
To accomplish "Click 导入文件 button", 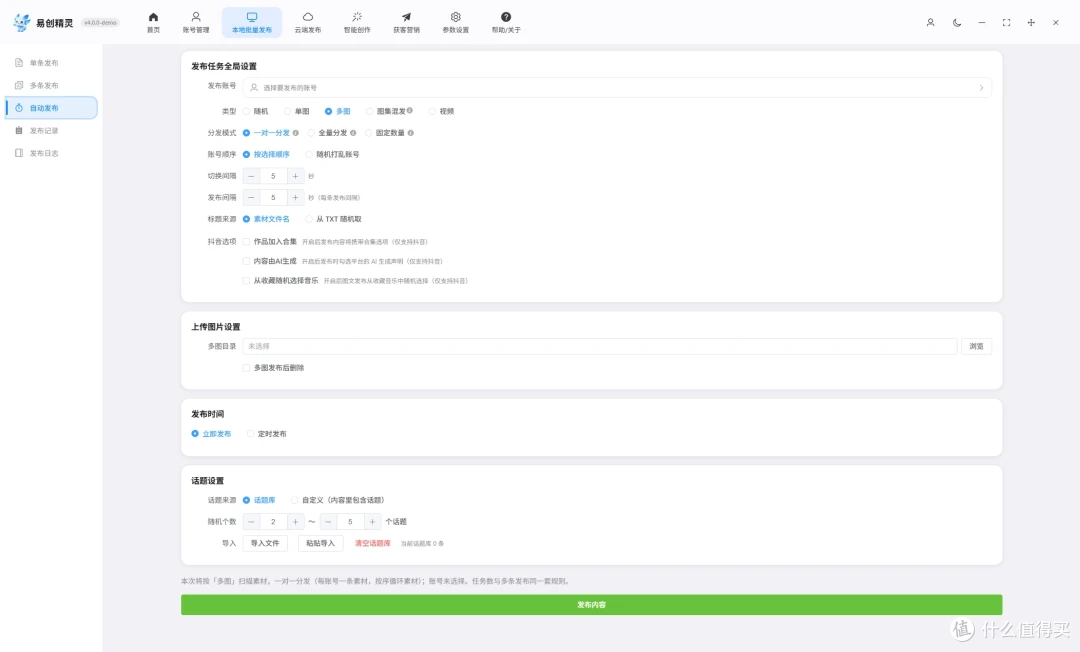I will pyautogui.click(x=265, y=543).
